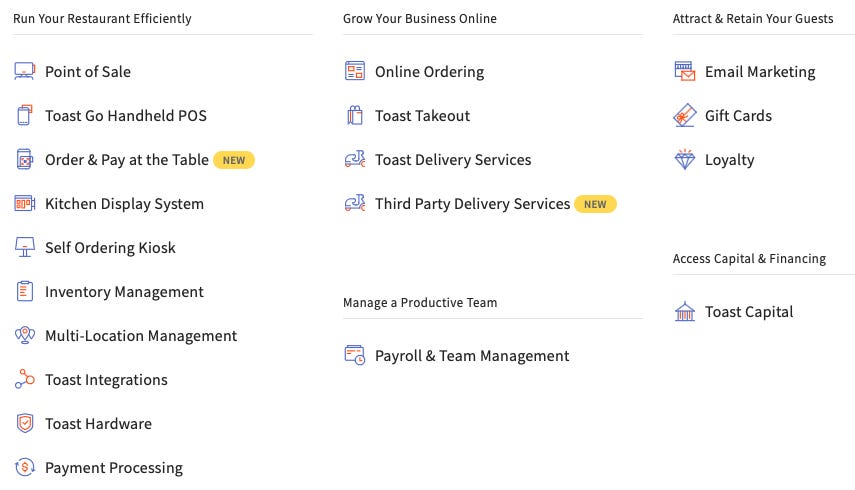Viewport: 855px width, 490px height.
Task: Click the NEW badge beside Third Party Delivery
Action: 595,204
